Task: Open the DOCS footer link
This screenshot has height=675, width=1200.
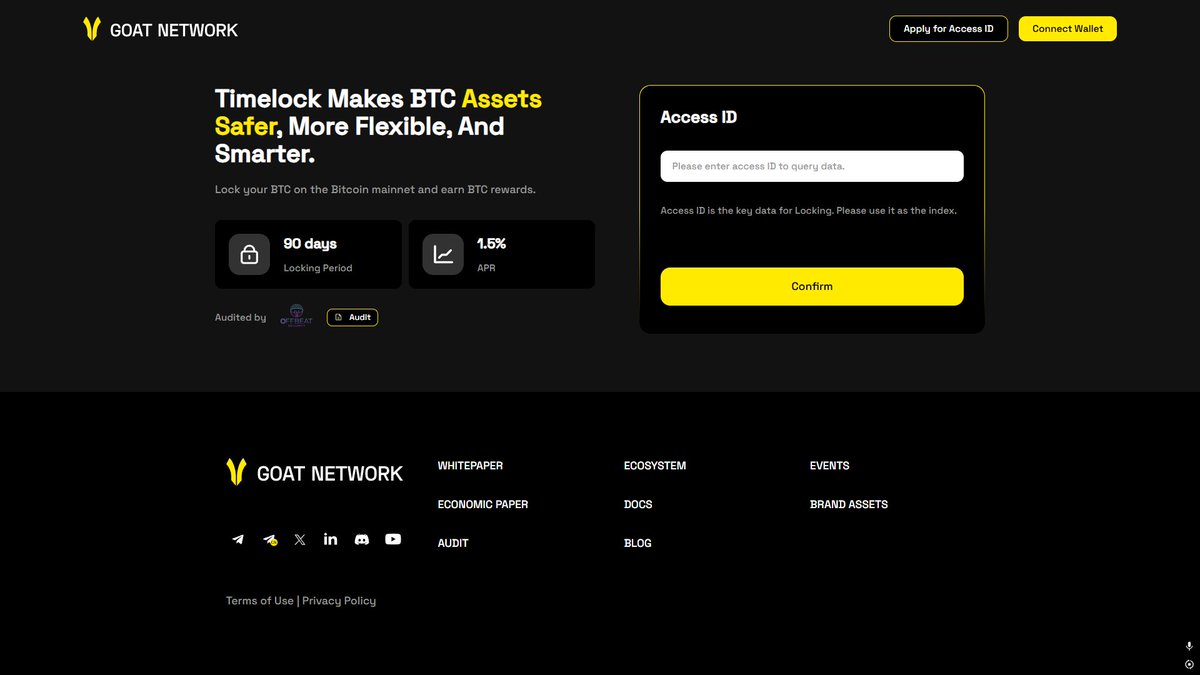Action: [x=638, y=505]
